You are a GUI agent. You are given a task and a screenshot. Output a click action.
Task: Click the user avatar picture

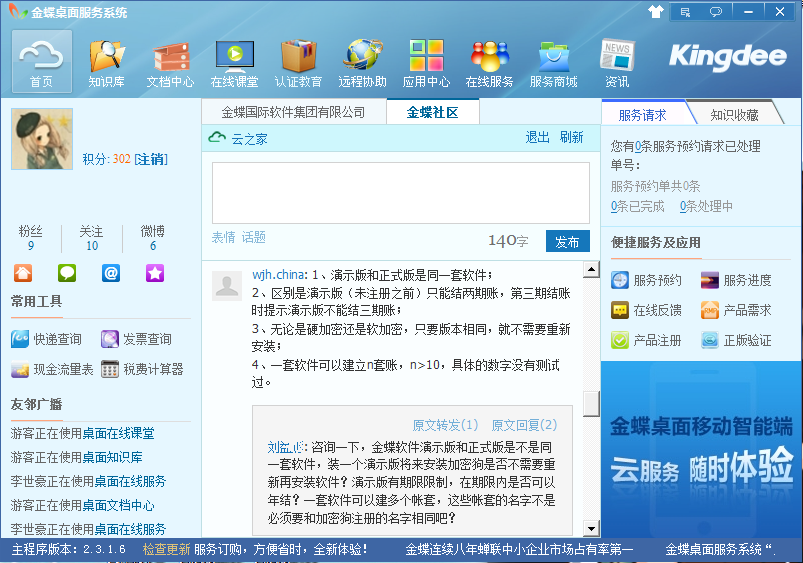42,139
